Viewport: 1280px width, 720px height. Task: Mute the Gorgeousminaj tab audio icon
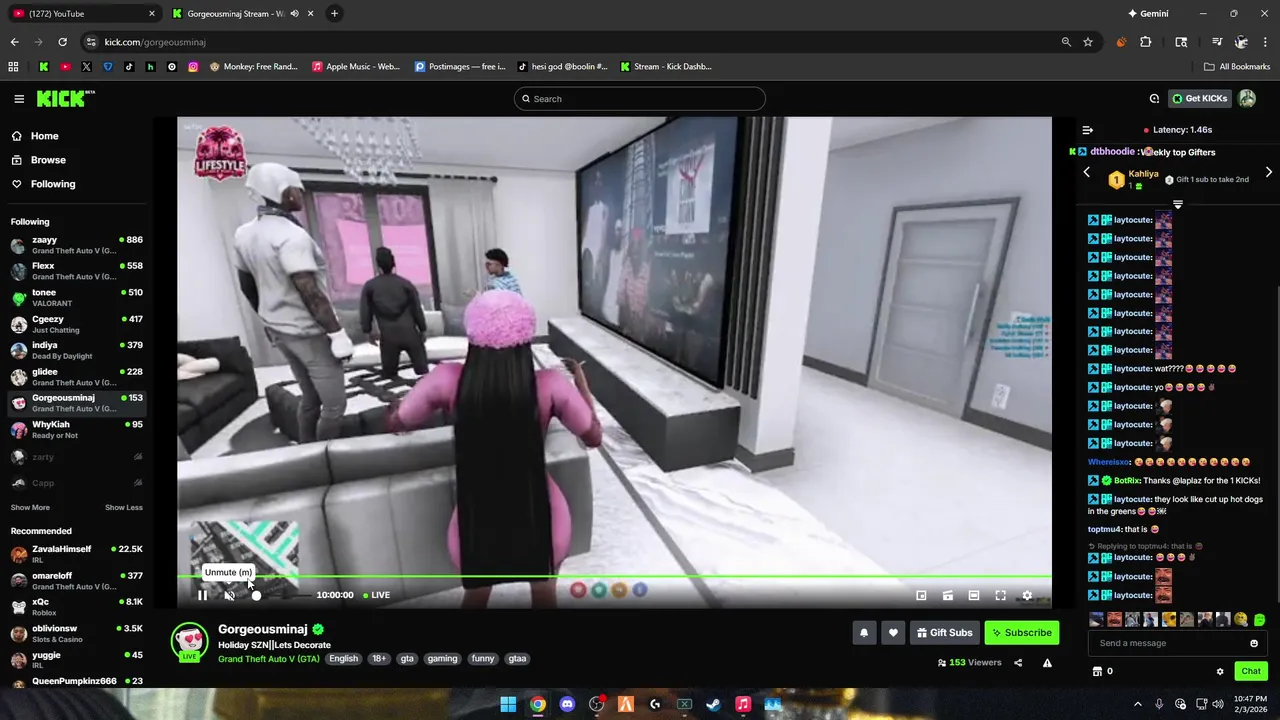(x=294, y=13)
